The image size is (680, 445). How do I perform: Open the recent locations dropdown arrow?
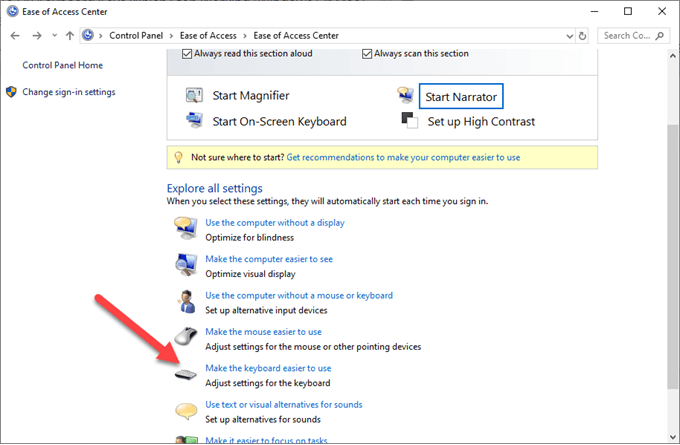54,35
